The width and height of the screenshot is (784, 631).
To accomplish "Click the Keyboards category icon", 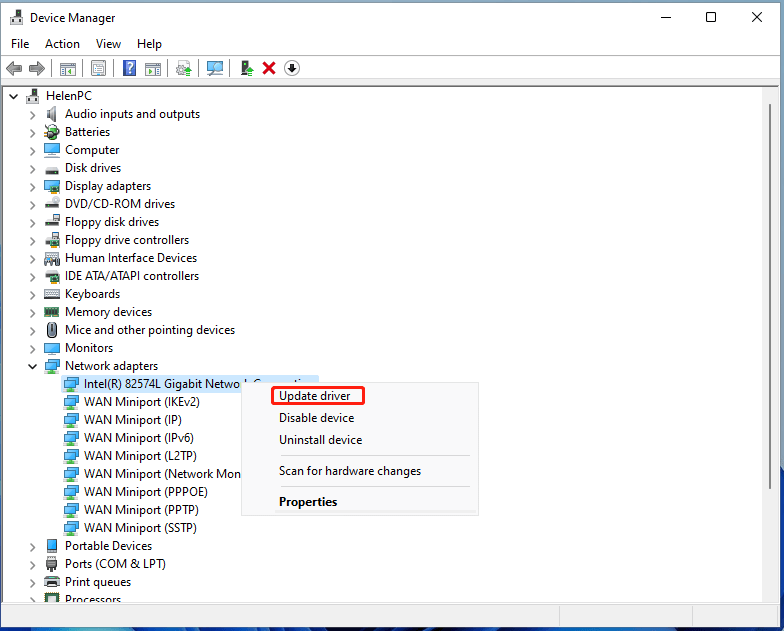I will point(52,294).
